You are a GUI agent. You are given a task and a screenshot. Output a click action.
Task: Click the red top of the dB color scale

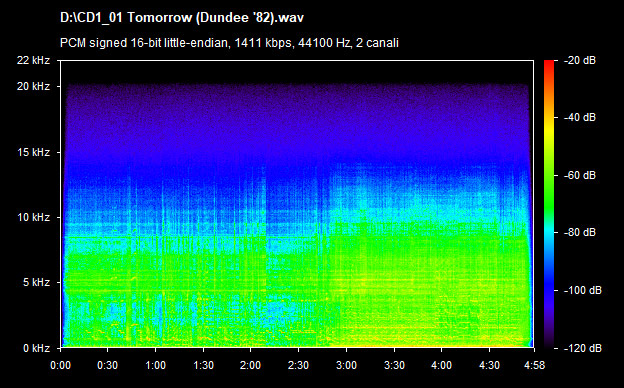tap(549, 67)
